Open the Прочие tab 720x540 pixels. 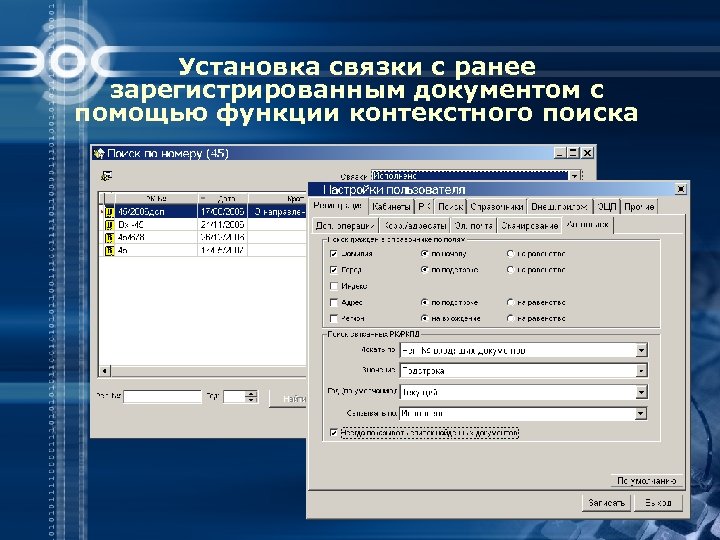[x=639, y=207]
